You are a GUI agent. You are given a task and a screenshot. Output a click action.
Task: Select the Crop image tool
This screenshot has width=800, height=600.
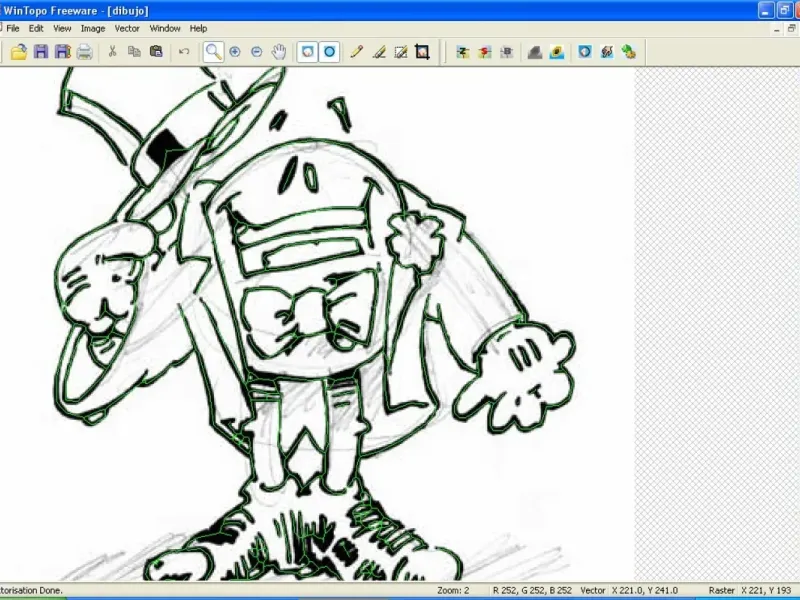422,52
